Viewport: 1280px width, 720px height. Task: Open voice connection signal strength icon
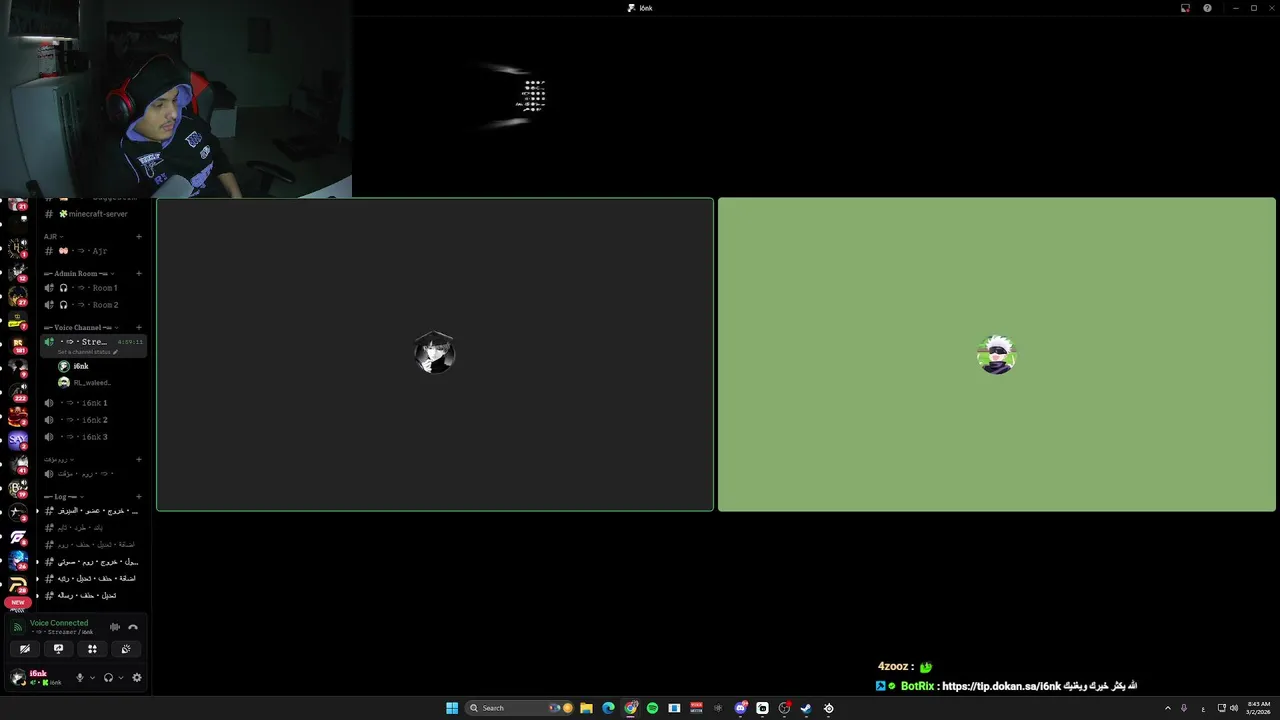pos(17,627)
